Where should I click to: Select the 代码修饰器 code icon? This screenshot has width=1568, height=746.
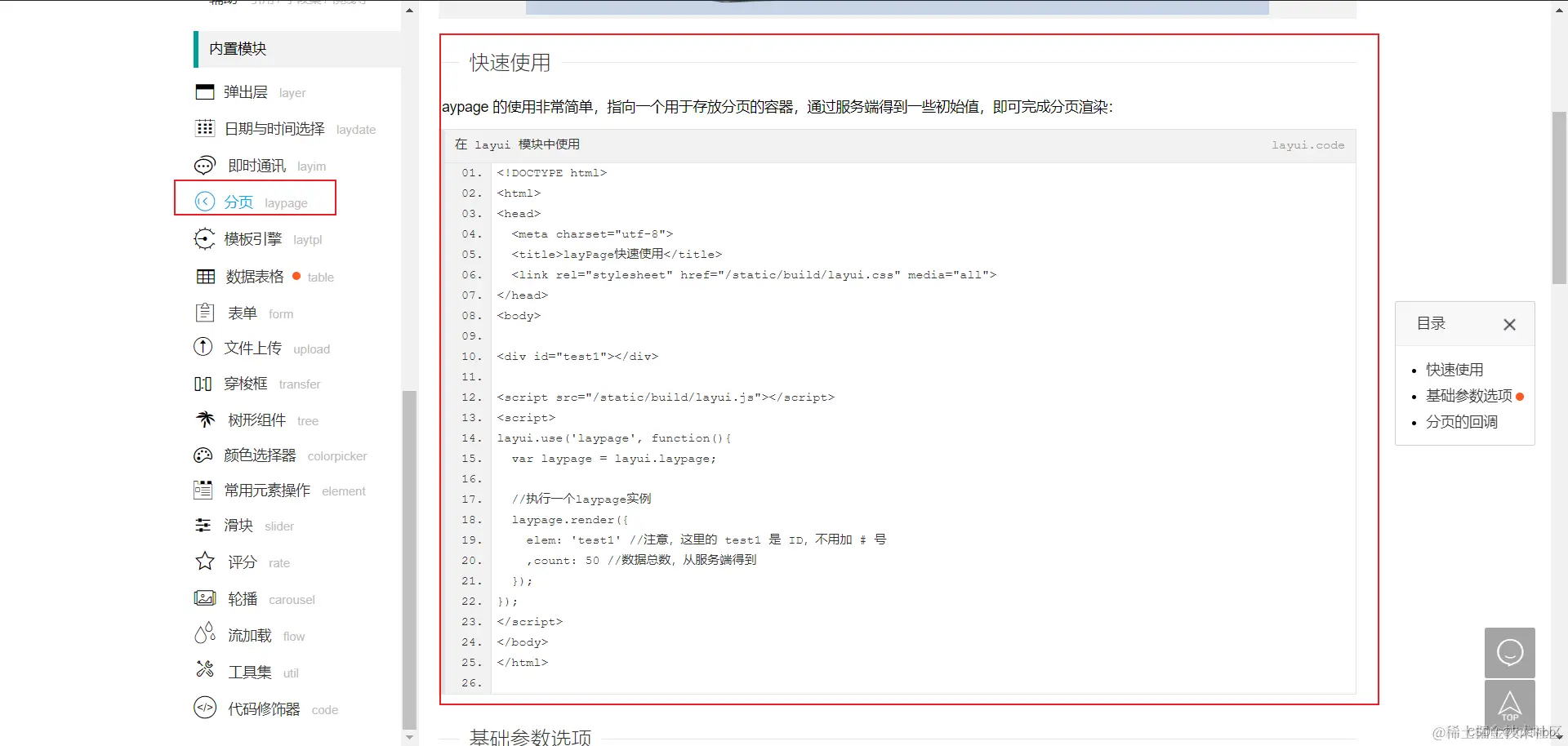pos(205,708)
